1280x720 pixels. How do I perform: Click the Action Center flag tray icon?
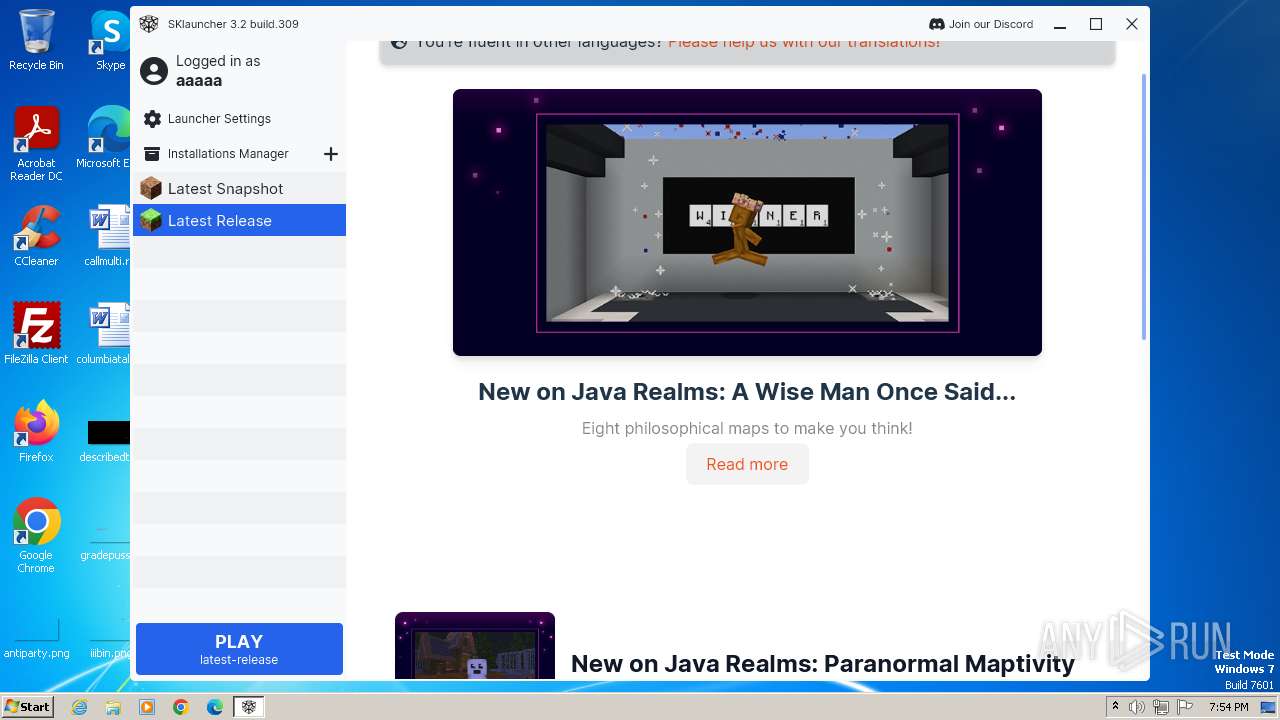(1184, 707)
